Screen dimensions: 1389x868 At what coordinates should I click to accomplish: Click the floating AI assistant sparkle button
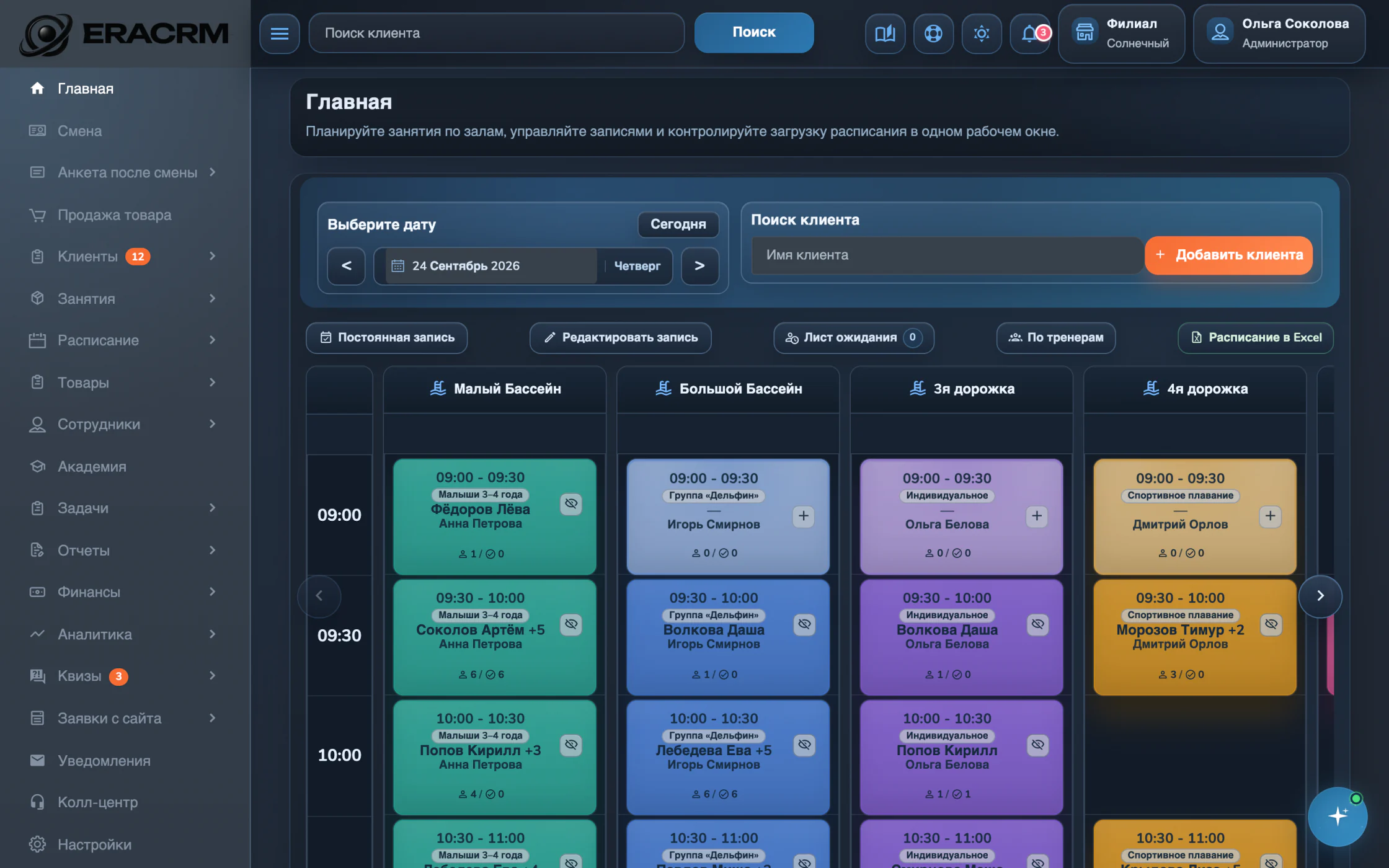point(1338,816)
